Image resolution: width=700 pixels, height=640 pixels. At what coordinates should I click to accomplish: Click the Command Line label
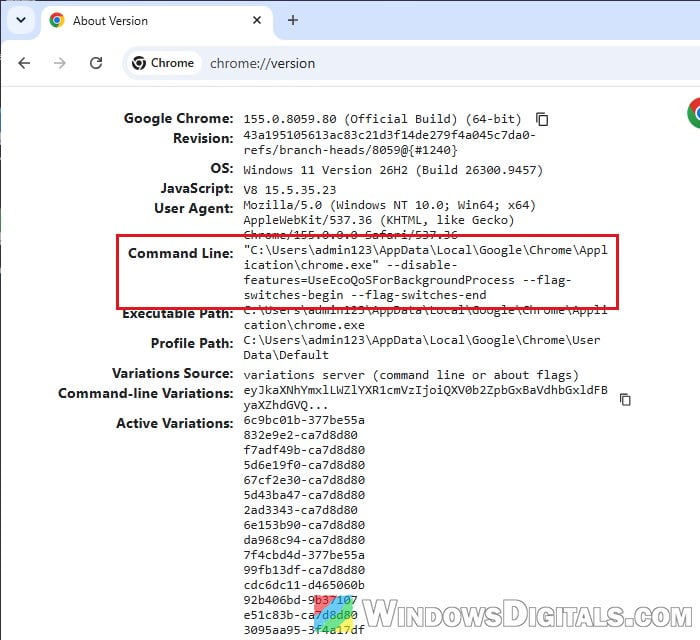tap(180, 253)
